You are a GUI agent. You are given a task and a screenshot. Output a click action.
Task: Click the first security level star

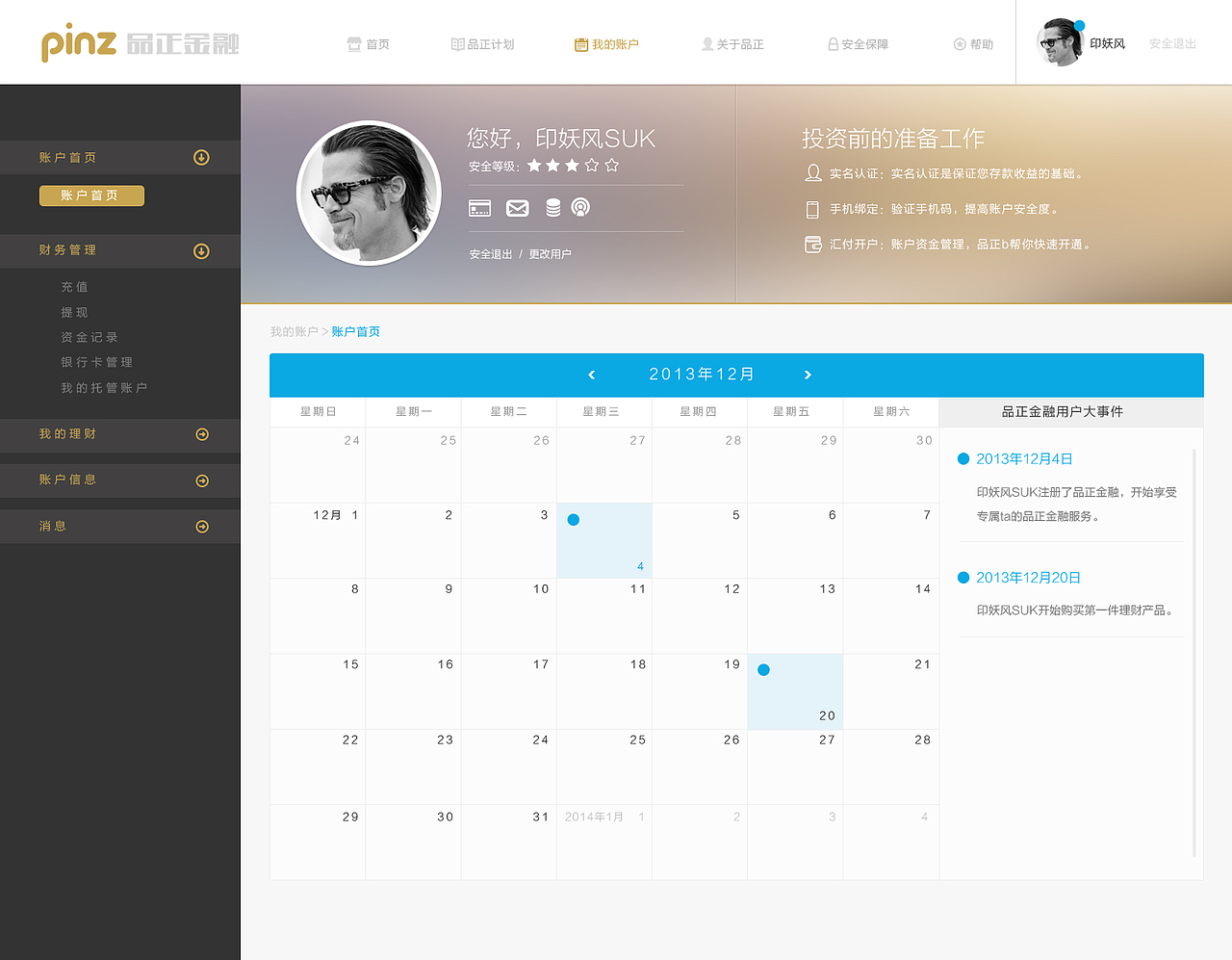coord(534,166)
